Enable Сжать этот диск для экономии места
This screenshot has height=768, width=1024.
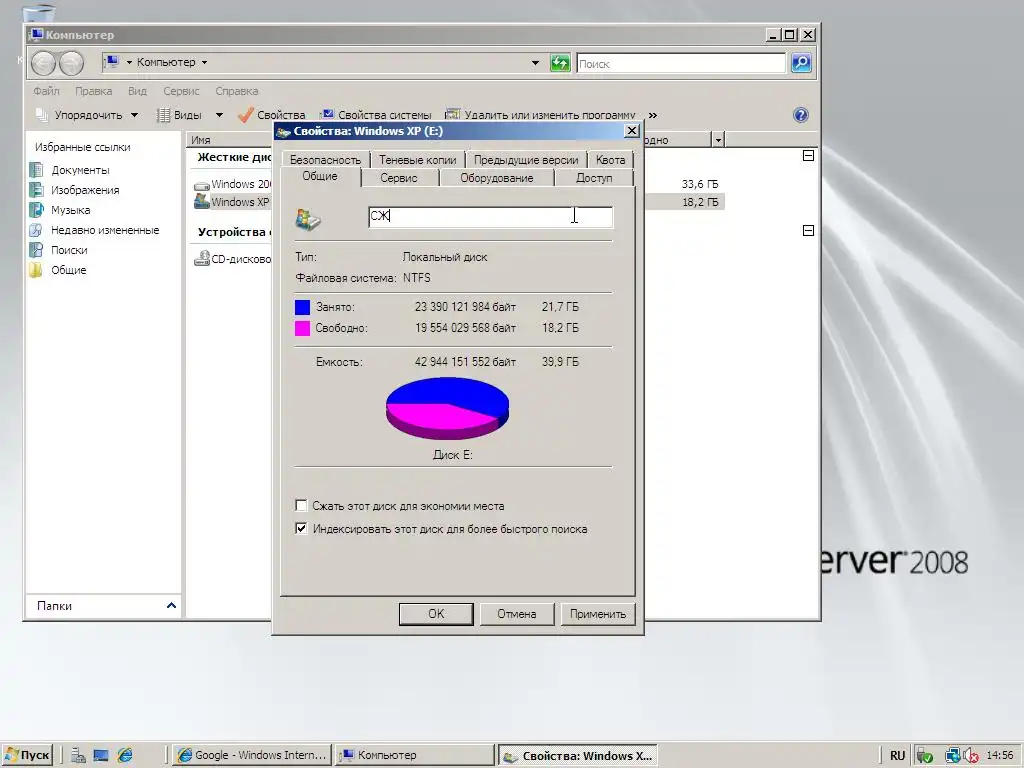pos(301,505)
